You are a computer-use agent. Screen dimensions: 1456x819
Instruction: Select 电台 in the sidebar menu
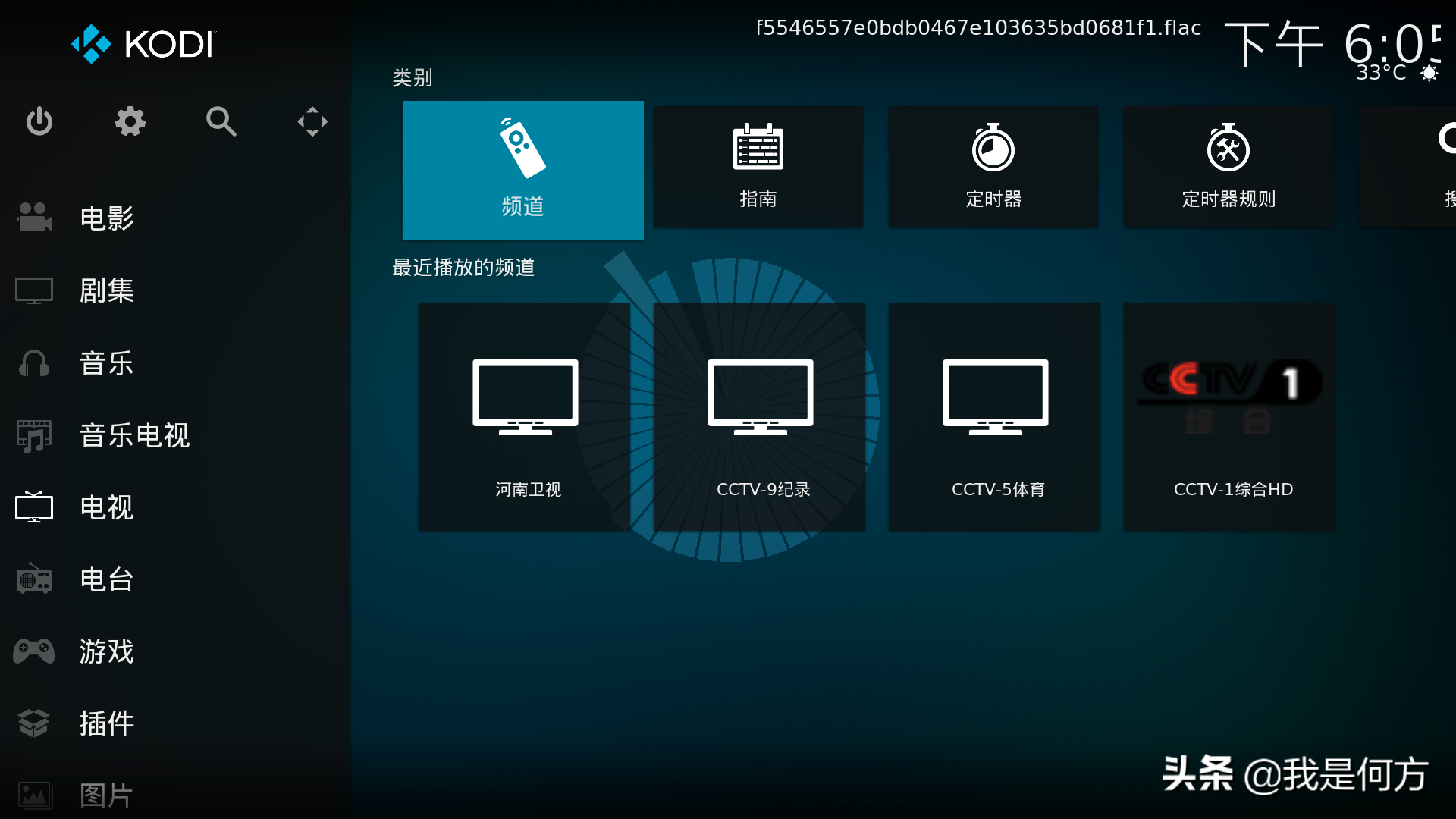pos(175,579)
